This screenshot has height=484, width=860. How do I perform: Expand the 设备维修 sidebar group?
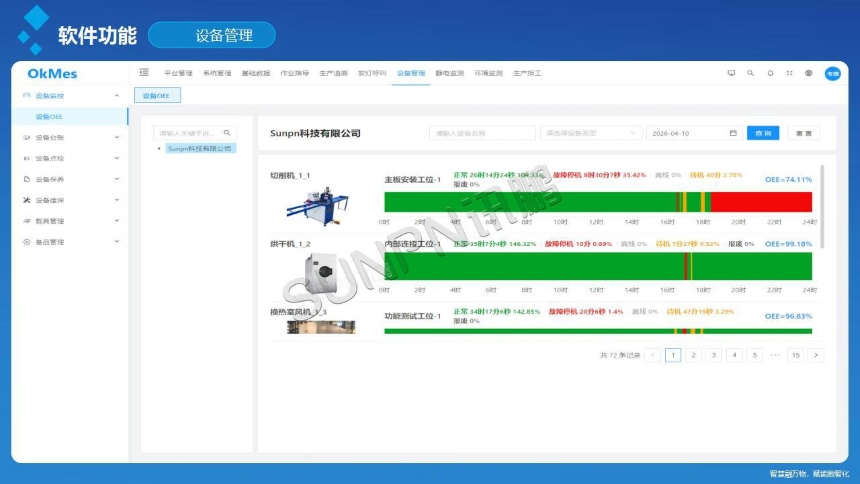[117, 200]
